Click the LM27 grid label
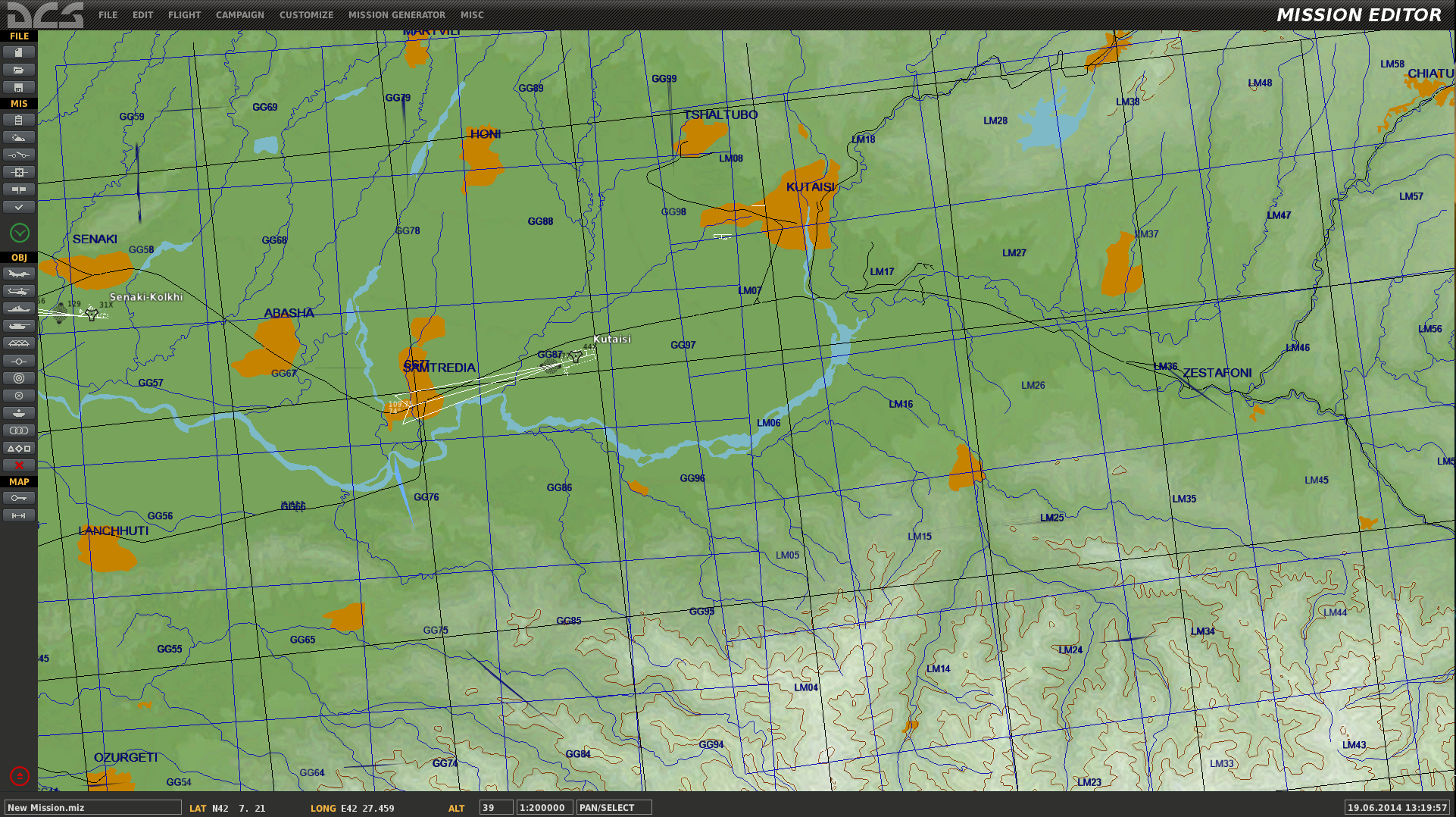 [1014, 253]
